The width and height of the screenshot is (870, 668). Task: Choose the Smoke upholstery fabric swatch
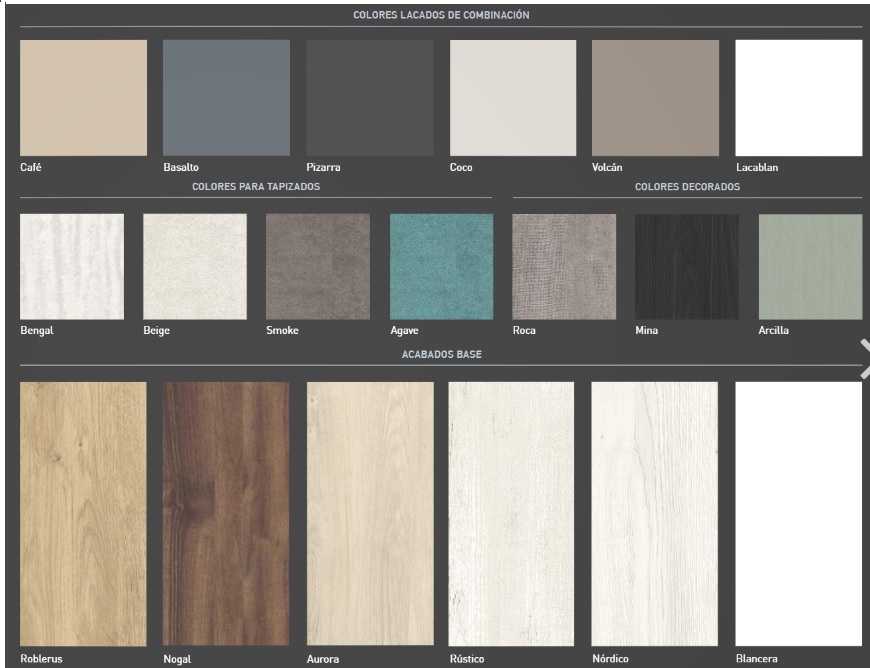pos(318,266)
